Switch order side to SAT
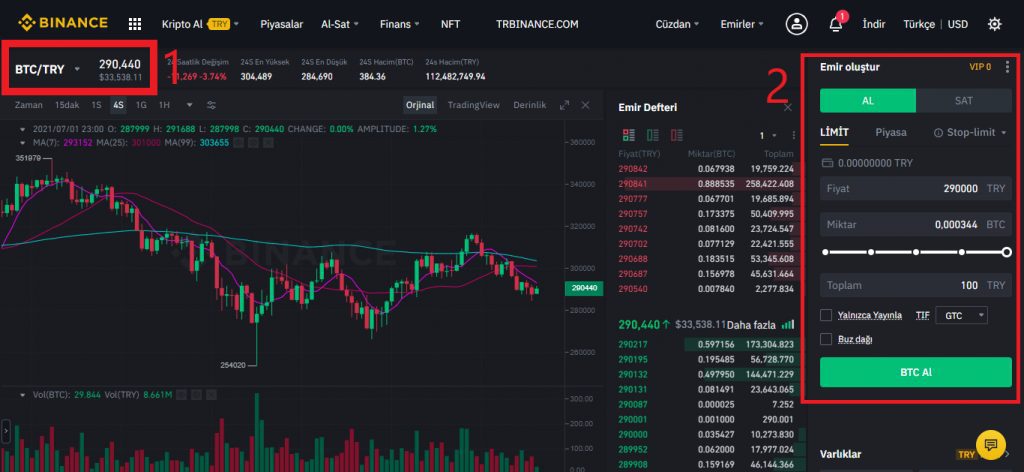 click(964, 101)
